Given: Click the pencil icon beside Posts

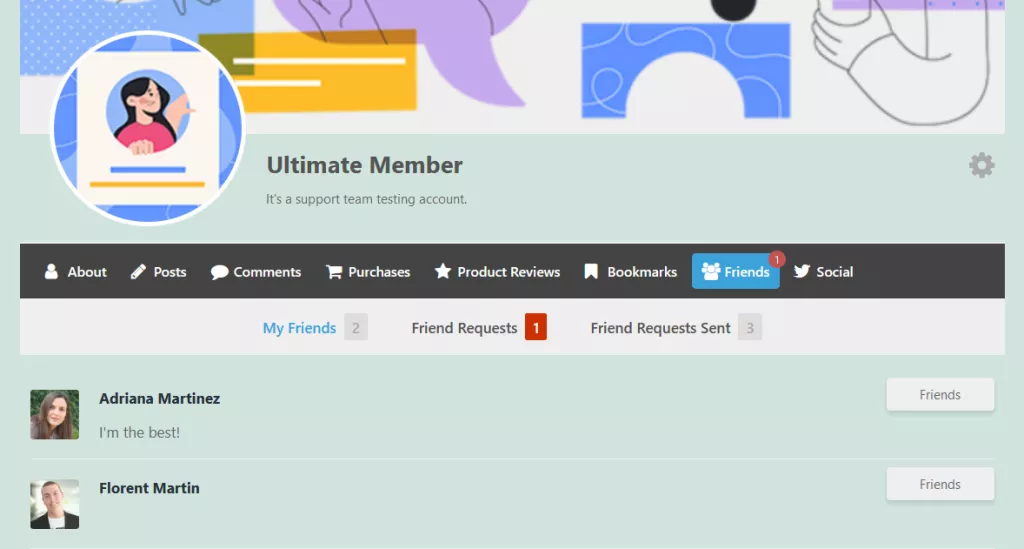Looking at the screenshot, I should click(x=139, y=272).
